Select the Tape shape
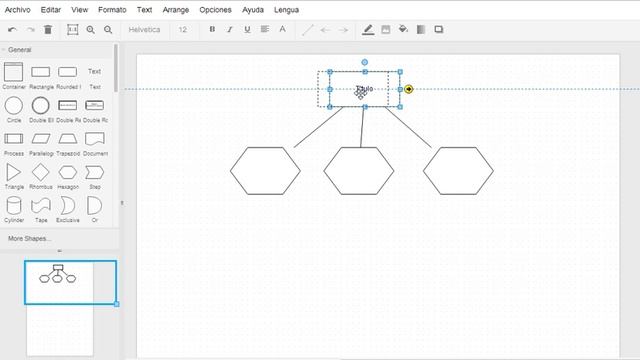Image resolution: width=640 pixels, height=360 pixels. coord(41,206)
